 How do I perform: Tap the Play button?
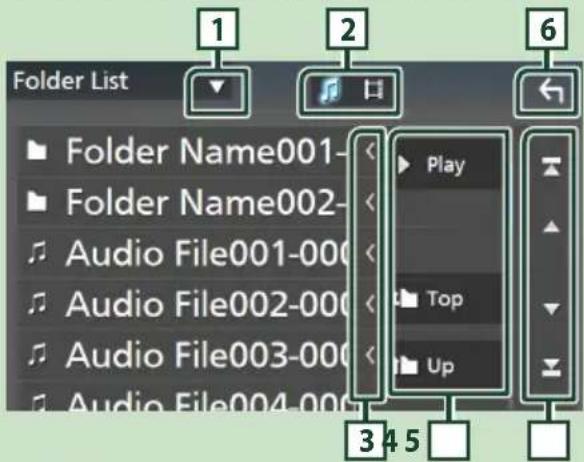pos(448,164)
